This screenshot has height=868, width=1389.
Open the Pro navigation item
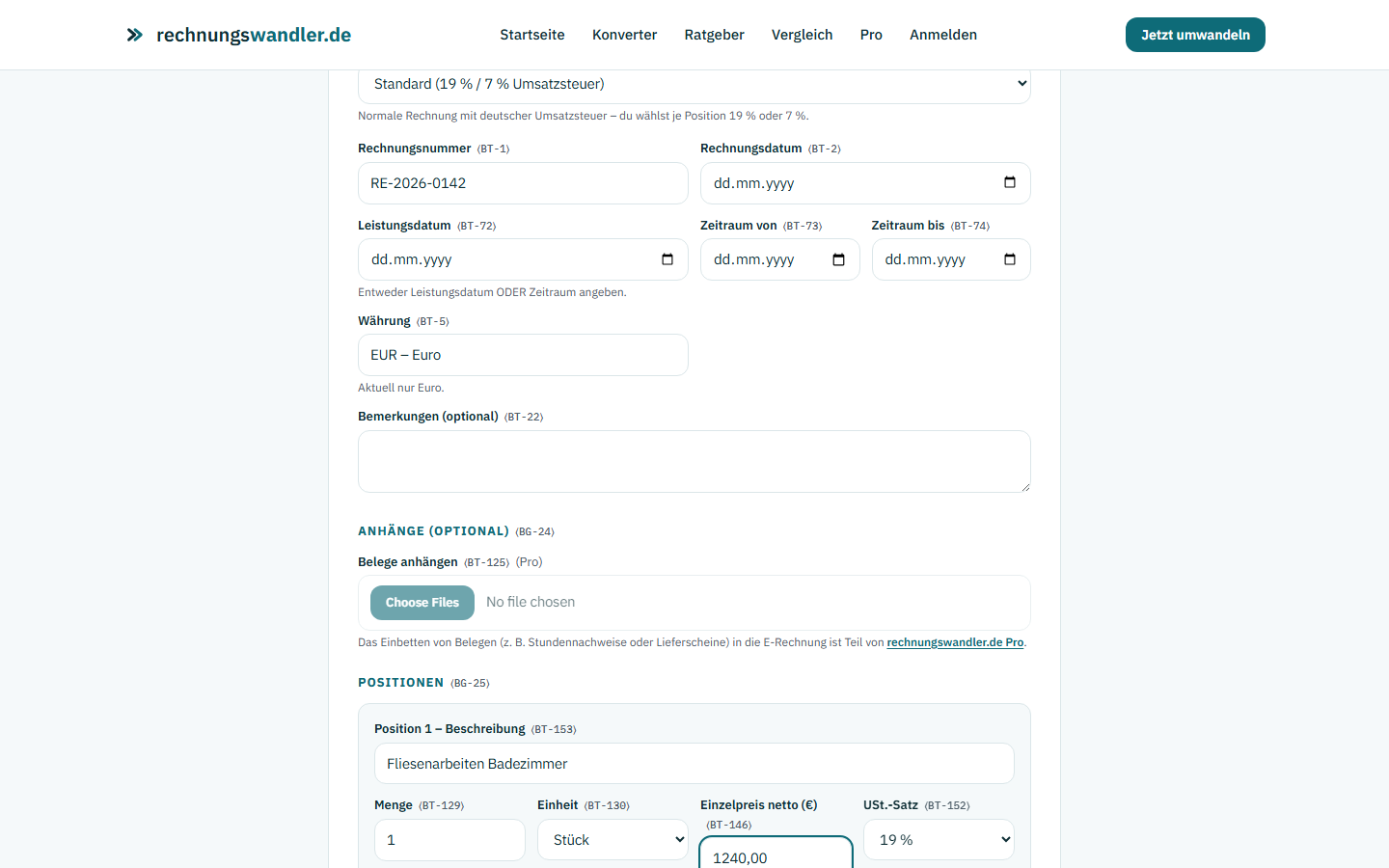(871, 35)
